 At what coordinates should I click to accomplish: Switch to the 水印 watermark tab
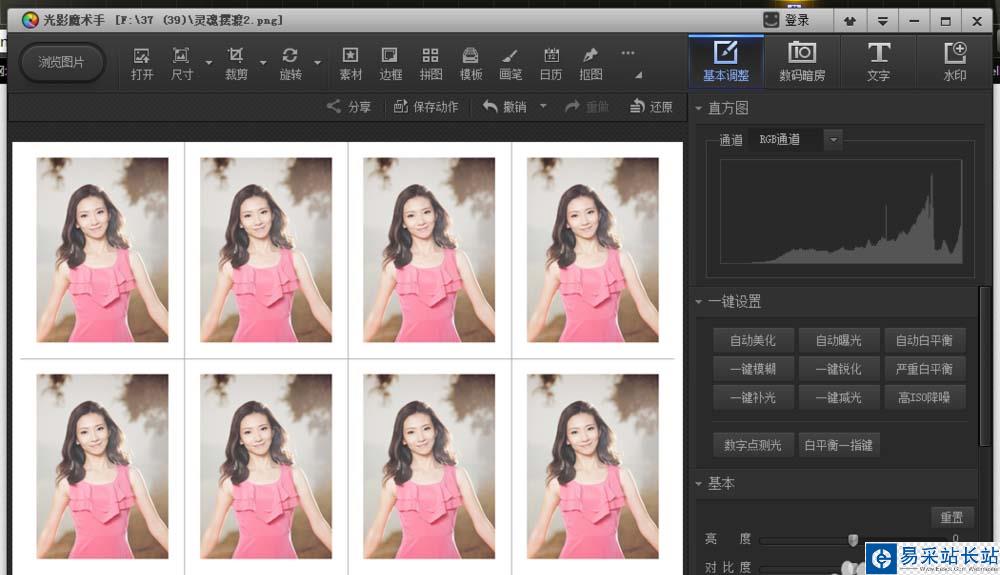tap(955, 62)
